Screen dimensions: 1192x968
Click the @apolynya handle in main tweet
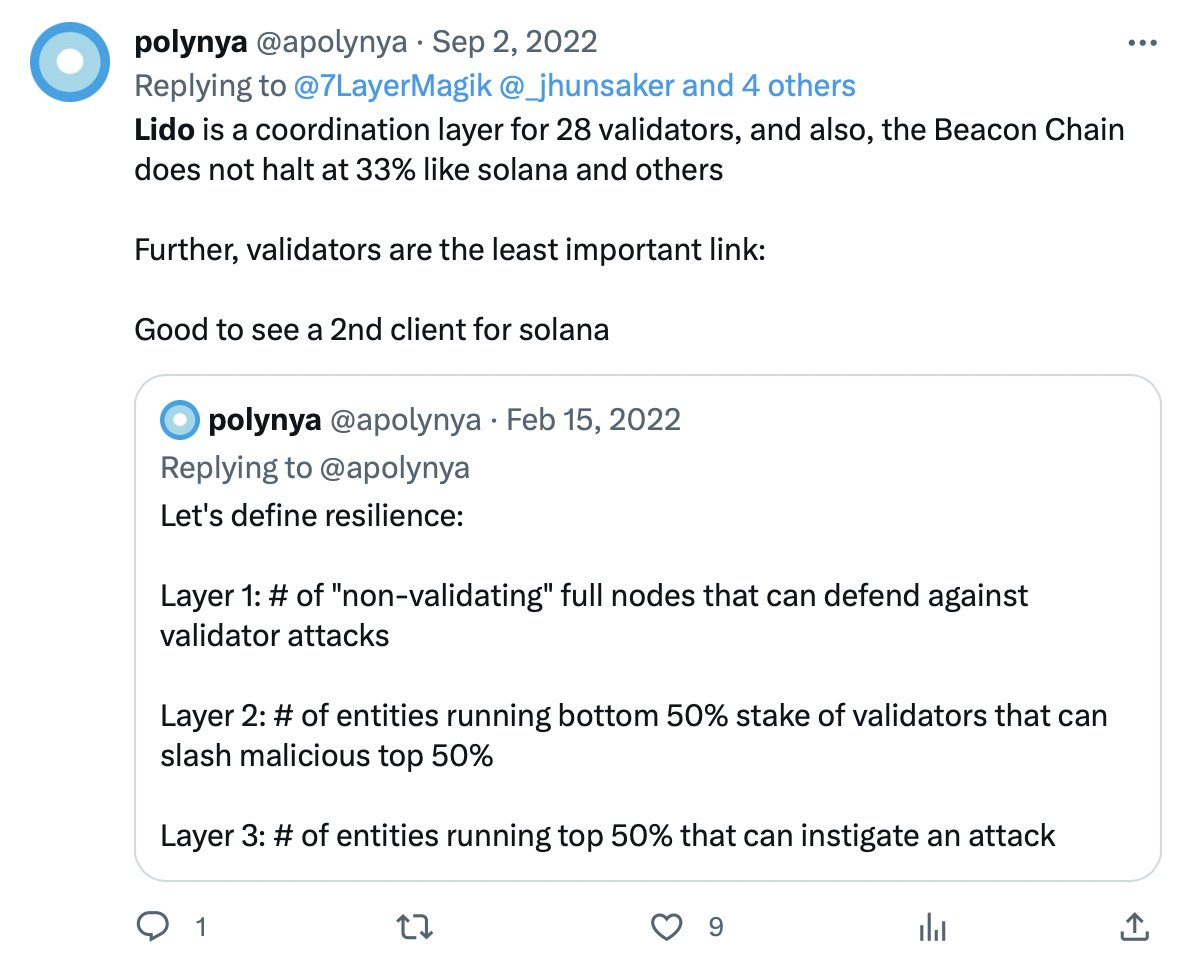[331, 42]
